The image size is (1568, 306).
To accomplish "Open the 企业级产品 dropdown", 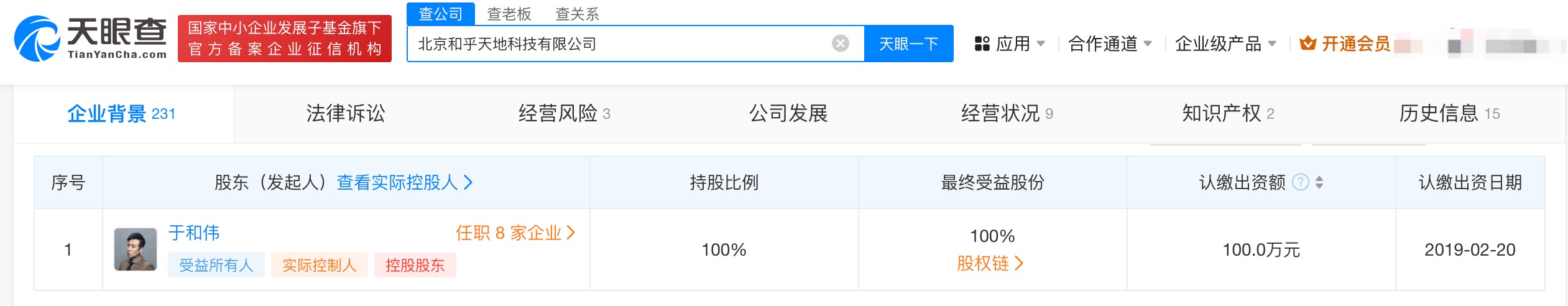I will click(1225, 44).
